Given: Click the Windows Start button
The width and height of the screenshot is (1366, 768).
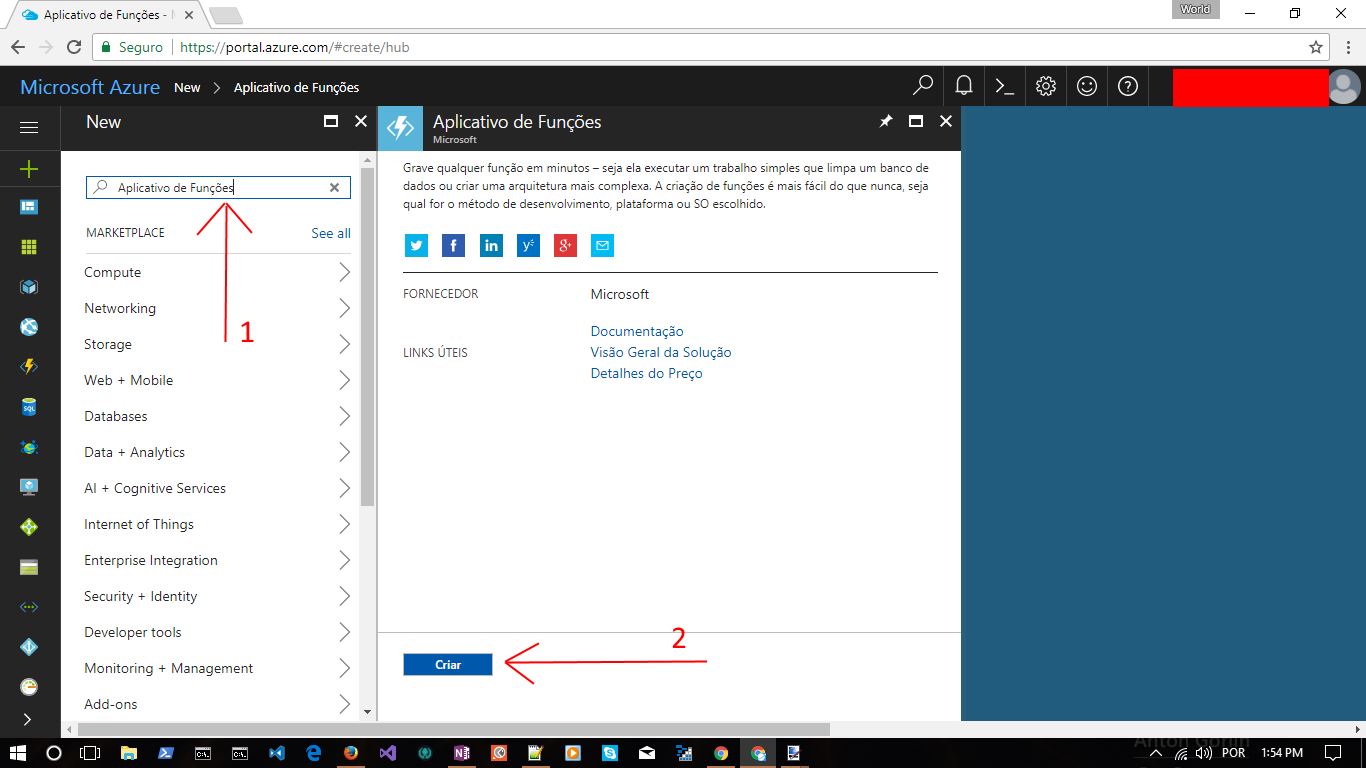Looking at the screenshot, I should click(18, 752).
